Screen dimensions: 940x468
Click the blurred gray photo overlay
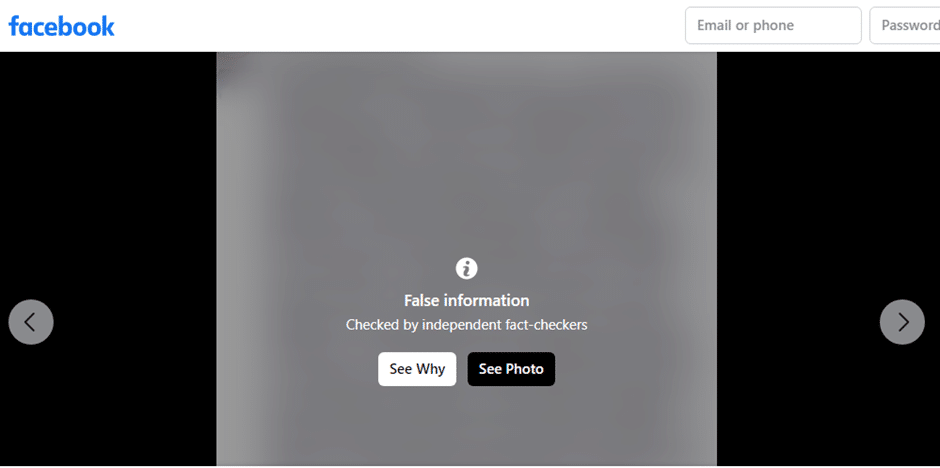click(x=466, y=180)
